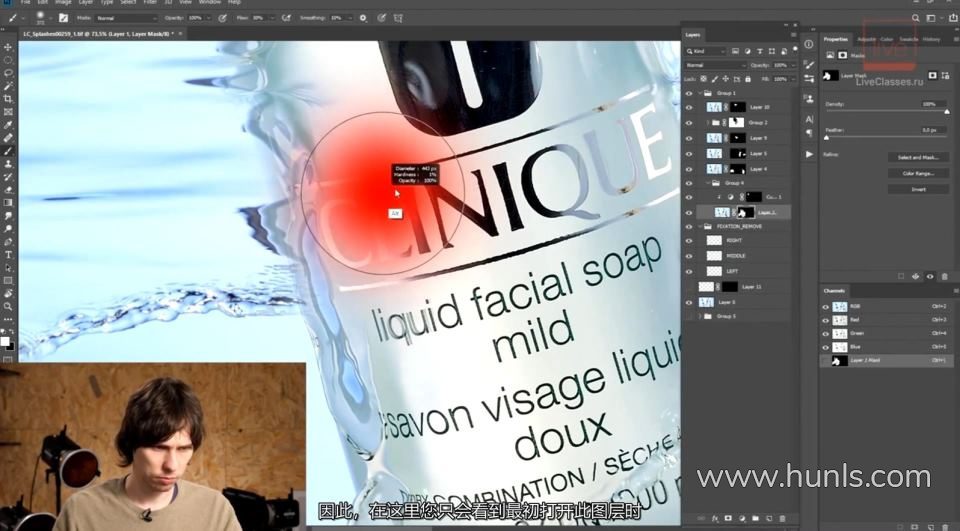960x531 pixels.
Task: Click the Select and Mask button
Action: (x=918, y=157)
